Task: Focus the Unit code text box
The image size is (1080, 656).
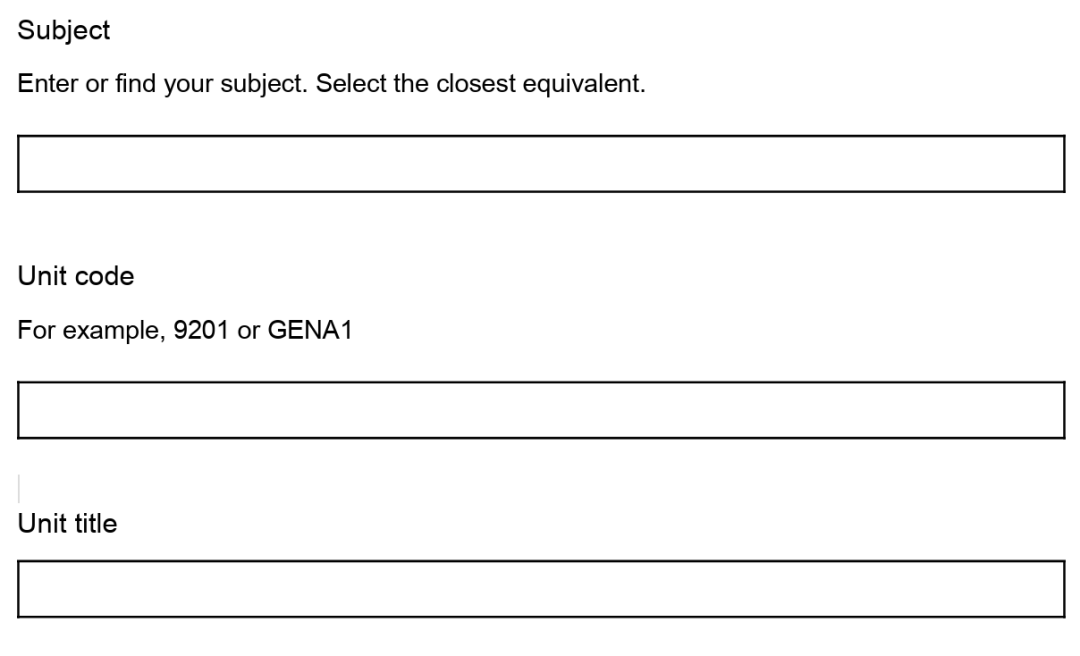Action: click(540, 410)
